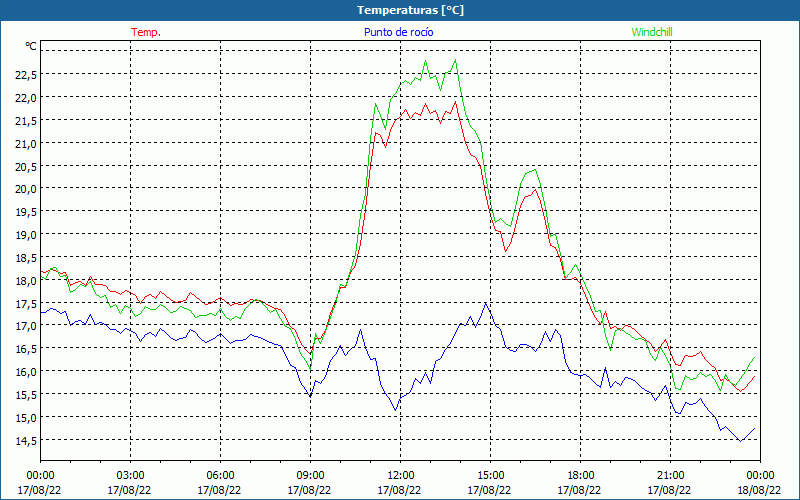Click the 14,5 y-axis value
This screenshot has height=500, width=800.
click(x=26, y=440)
